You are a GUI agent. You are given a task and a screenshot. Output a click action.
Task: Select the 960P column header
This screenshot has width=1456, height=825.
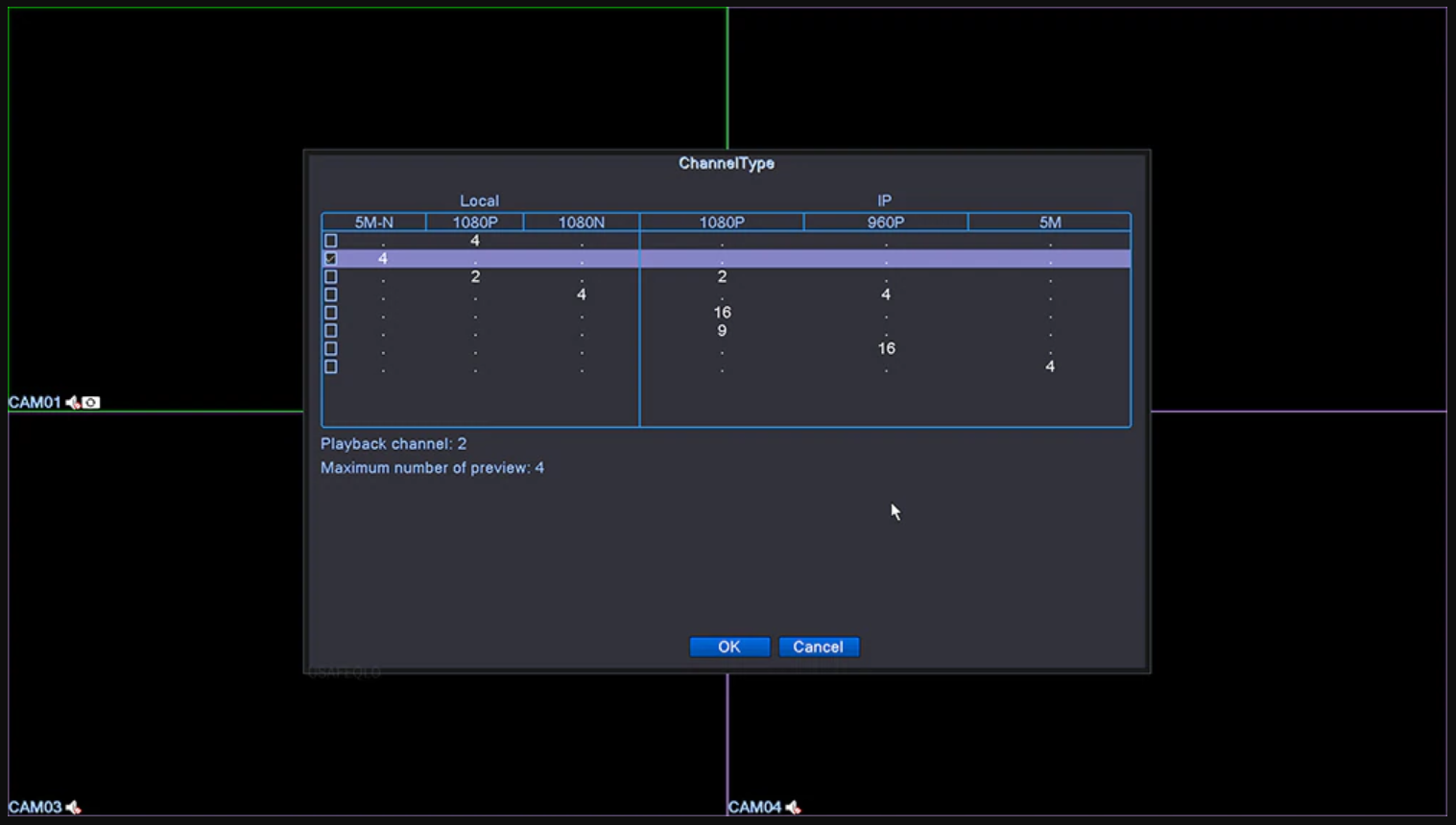coord(885,223)
